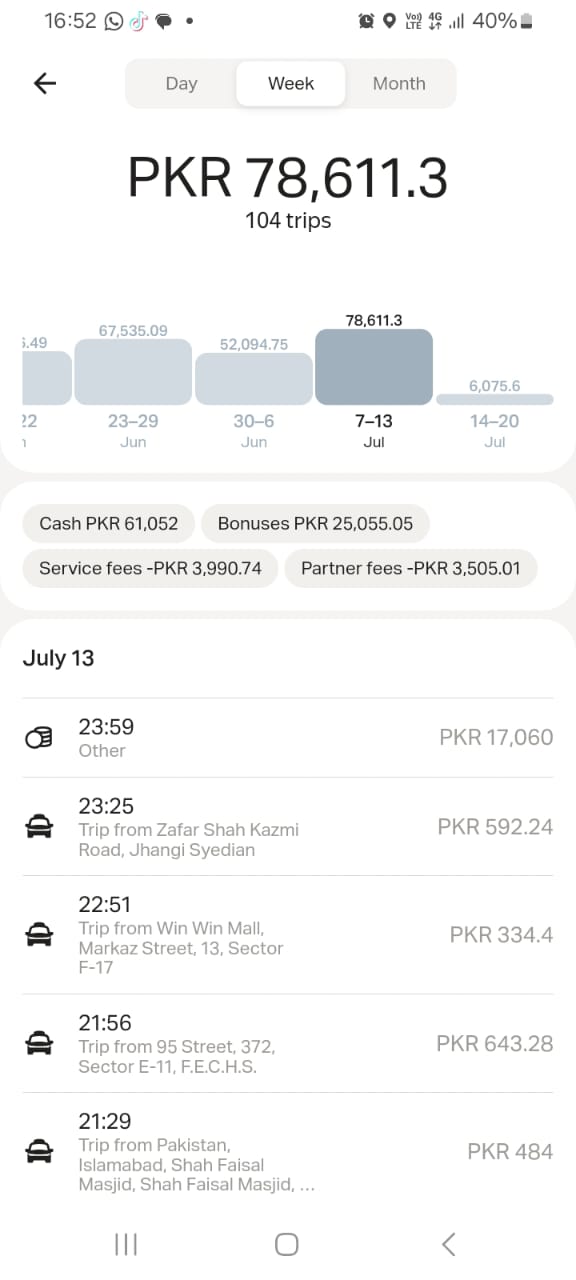Open trip from Win Win Mall

point(288,935)
